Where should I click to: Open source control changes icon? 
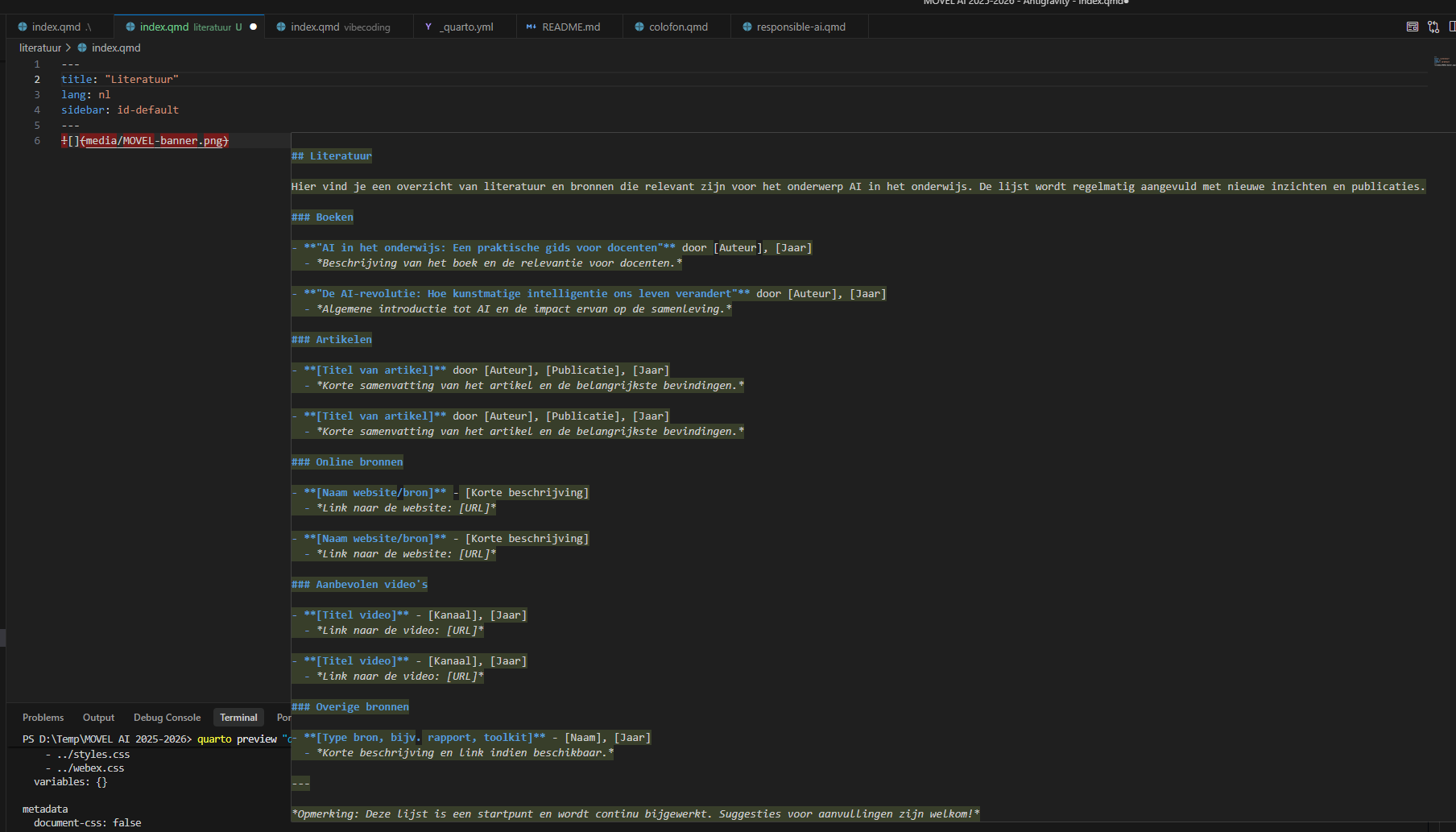pyautogui.click(x=1433, y=27)
